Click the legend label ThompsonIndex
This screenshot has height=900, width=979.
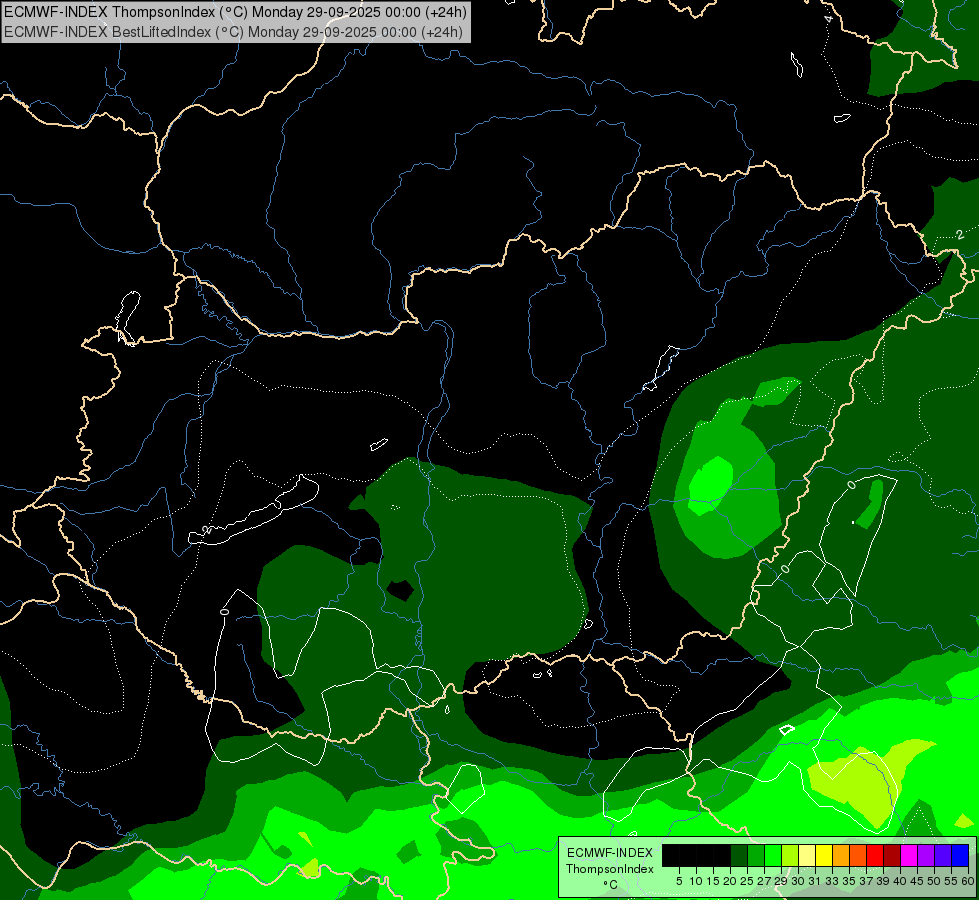[x=610, y=869]
